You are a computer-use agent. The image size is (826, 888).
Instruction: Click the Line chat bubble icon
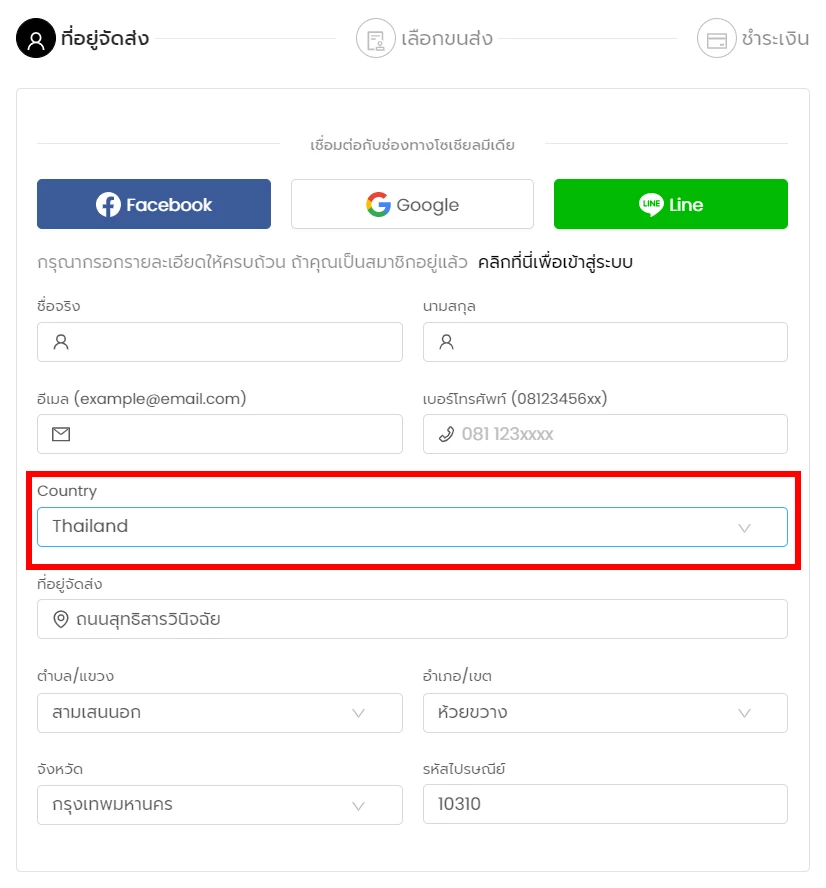coord(651,204)
